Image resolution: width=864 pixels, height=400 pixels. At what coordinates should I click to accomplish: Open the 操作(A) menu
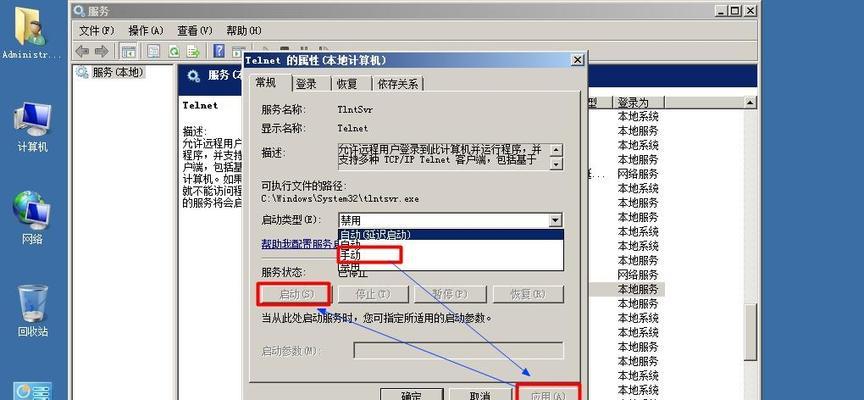[x=146, y=31]
